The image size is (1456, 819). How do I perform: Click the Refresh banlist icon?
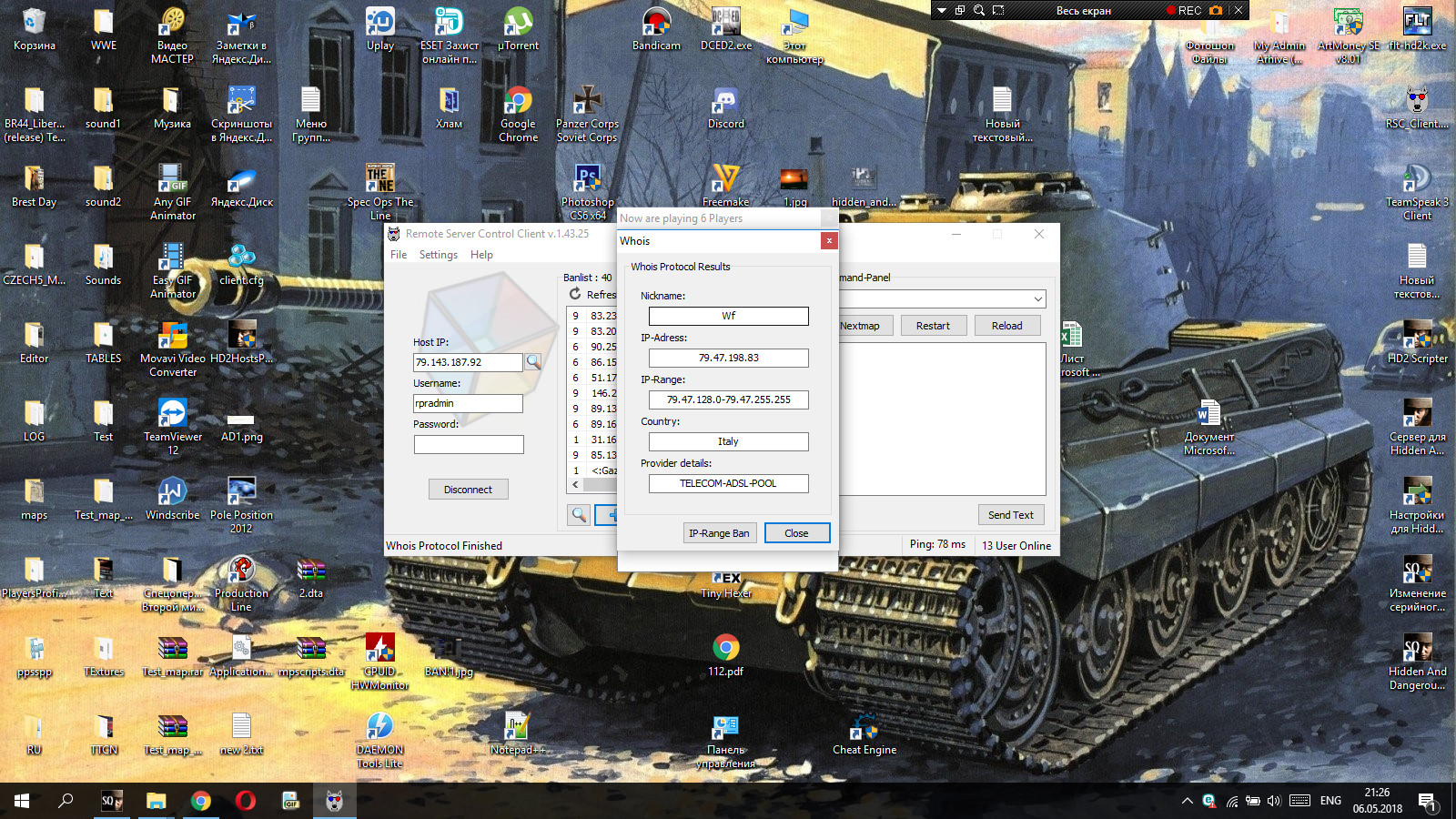(x=575, y=294)
